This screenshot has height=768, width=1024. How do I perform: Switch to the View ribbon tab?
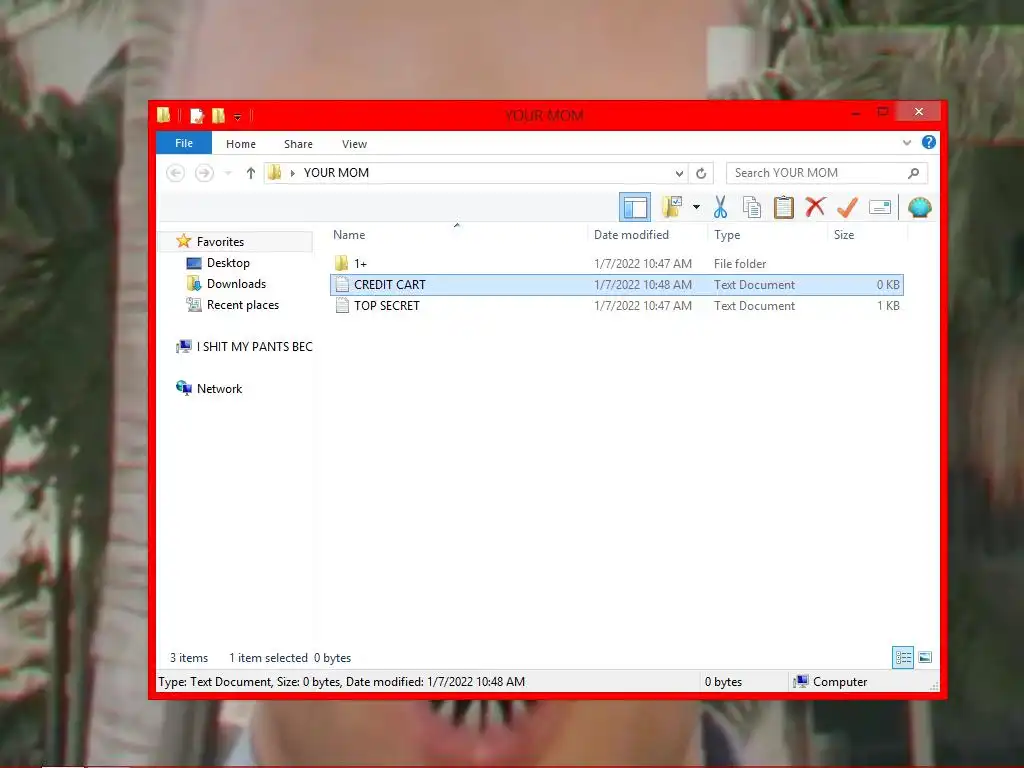pos(354,144)
